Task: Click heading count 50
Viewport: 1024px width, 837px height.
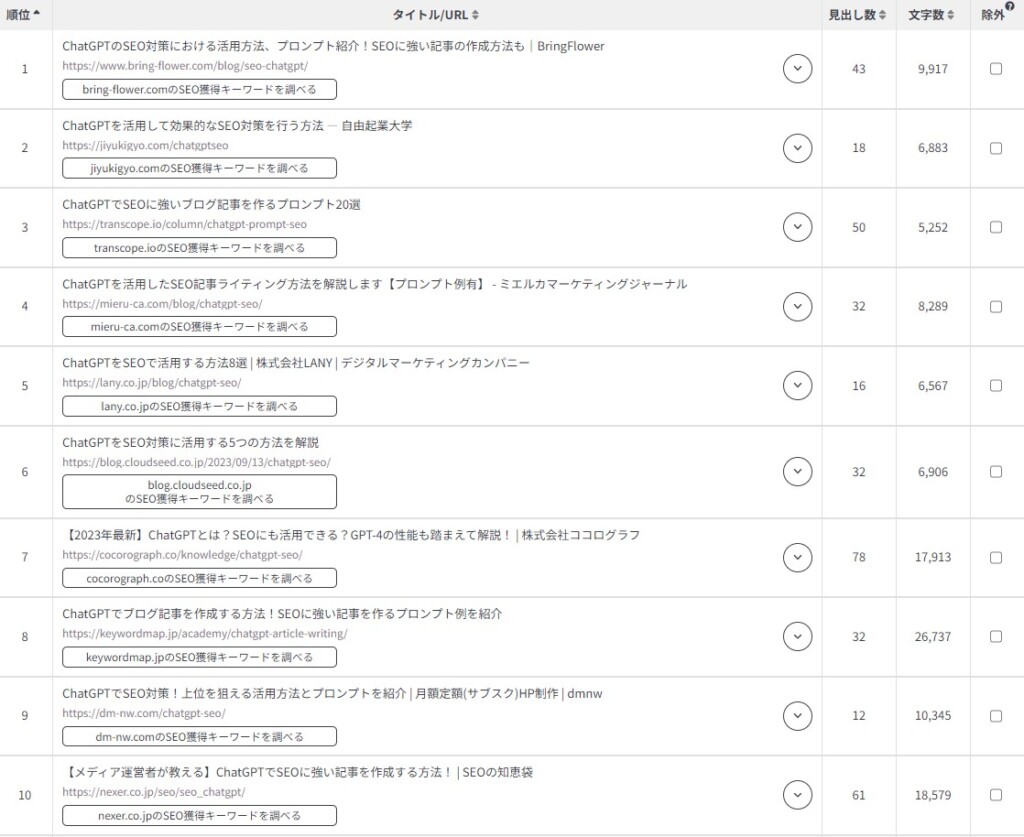Action: [858, 227]
